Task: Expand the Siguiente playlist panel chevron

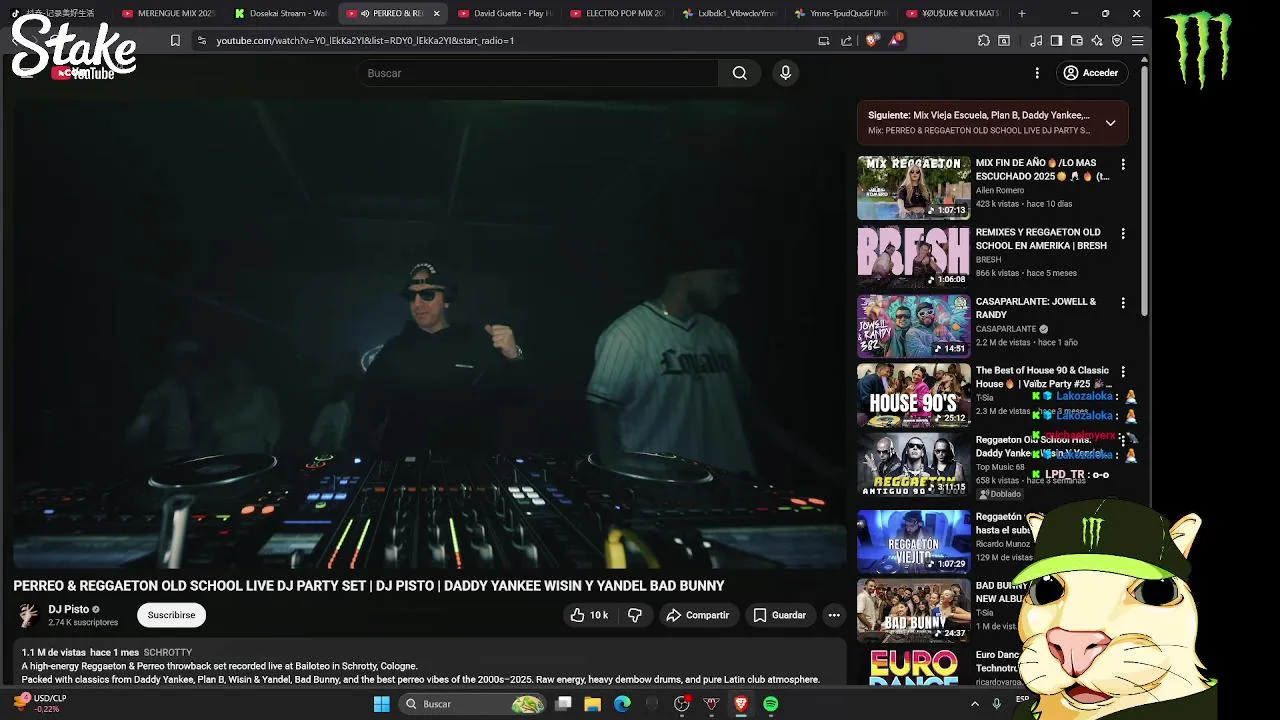Action: coord(1110,123)
